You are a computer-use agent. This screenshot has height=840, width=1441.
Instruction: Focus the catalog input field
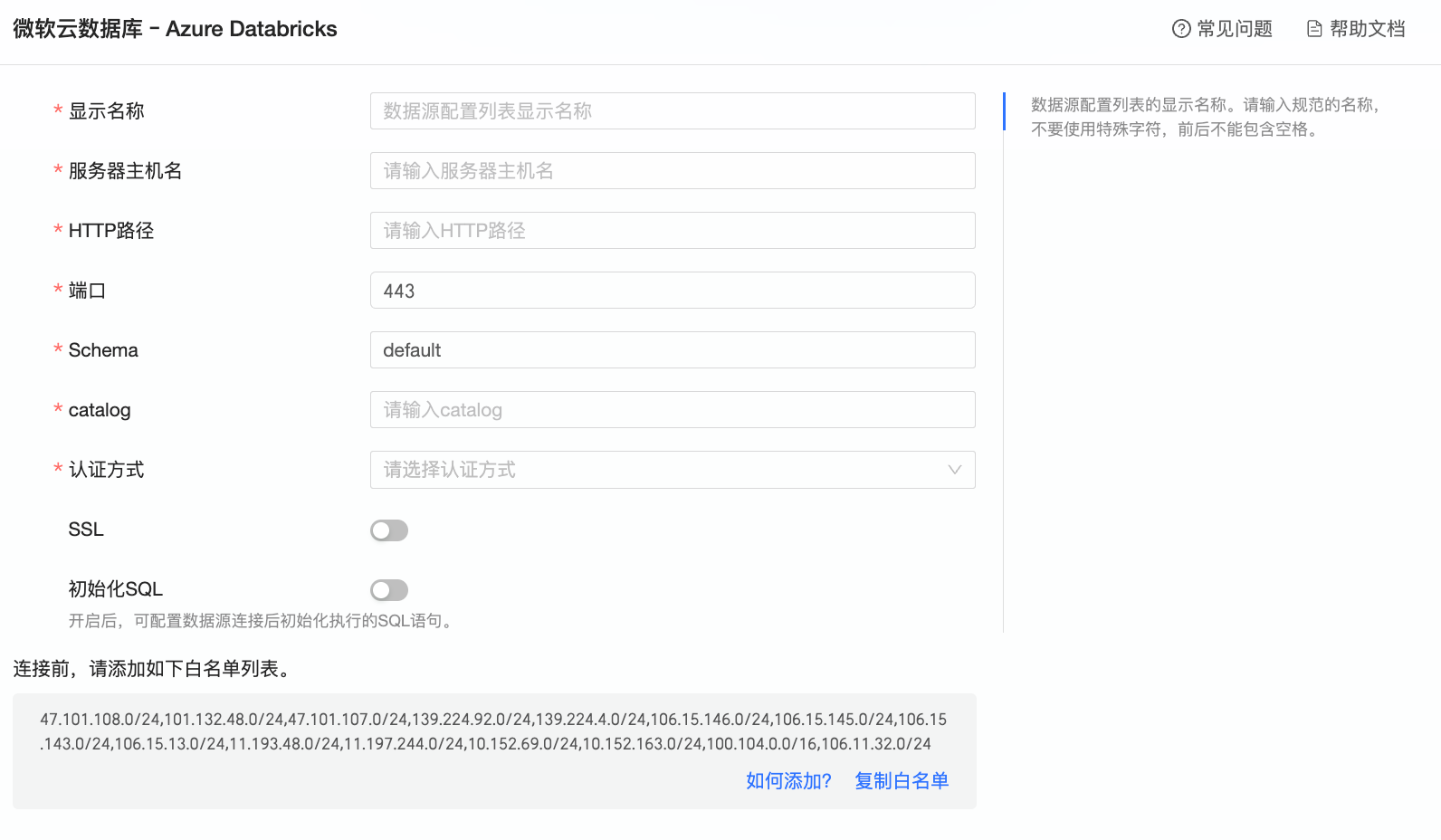(x=673, y=410)
